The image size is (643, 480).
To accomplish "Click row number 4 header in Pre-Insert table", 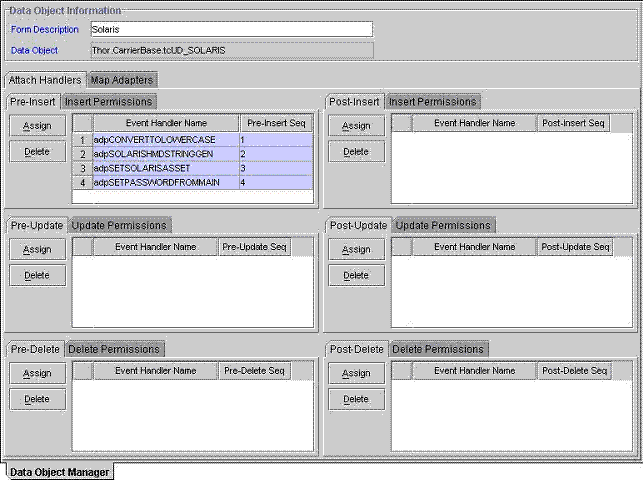I will (82, 182).
